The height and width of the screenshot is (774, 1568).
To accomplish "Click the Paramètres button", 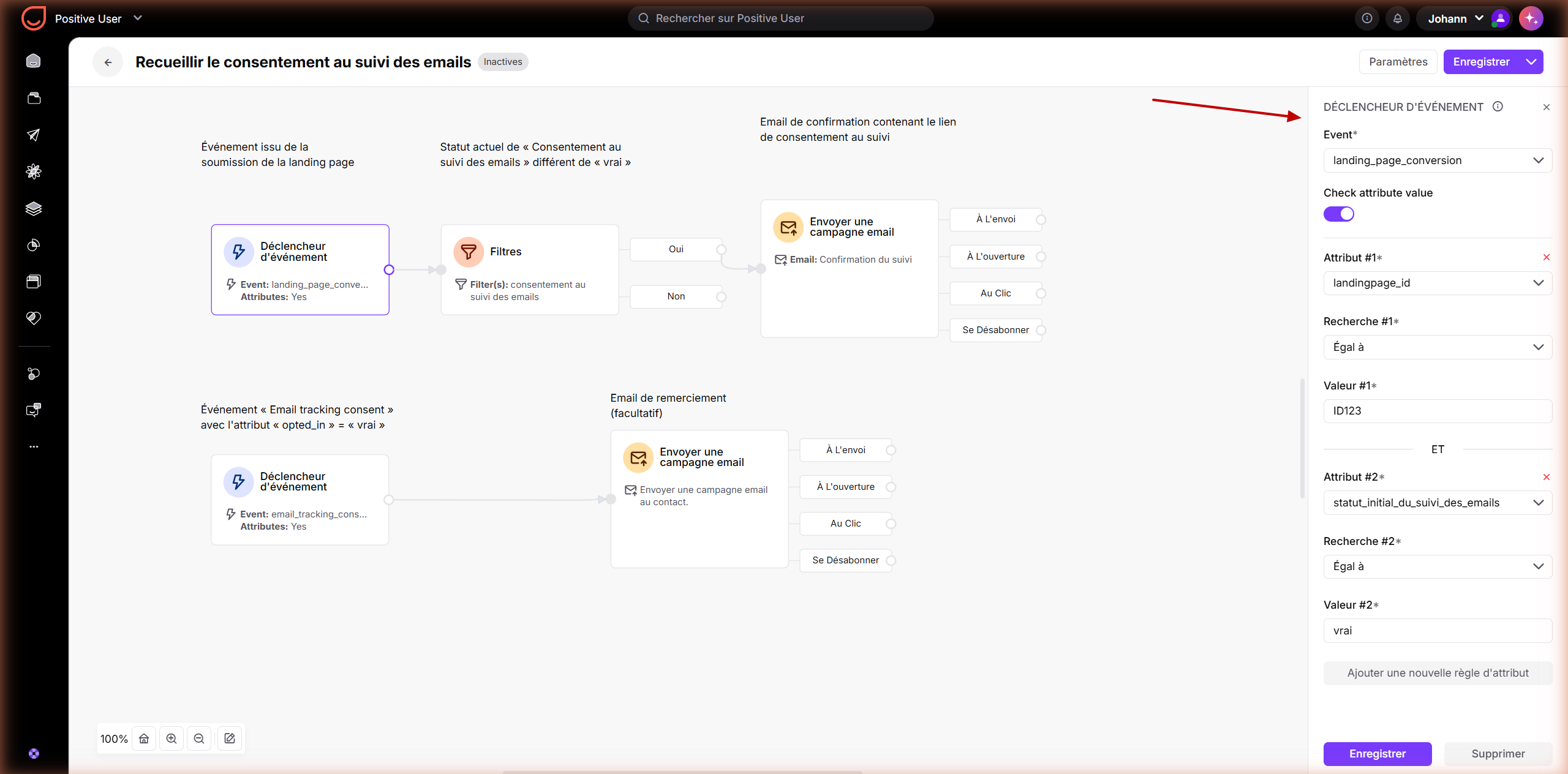I will click(x=1398, y=62).
